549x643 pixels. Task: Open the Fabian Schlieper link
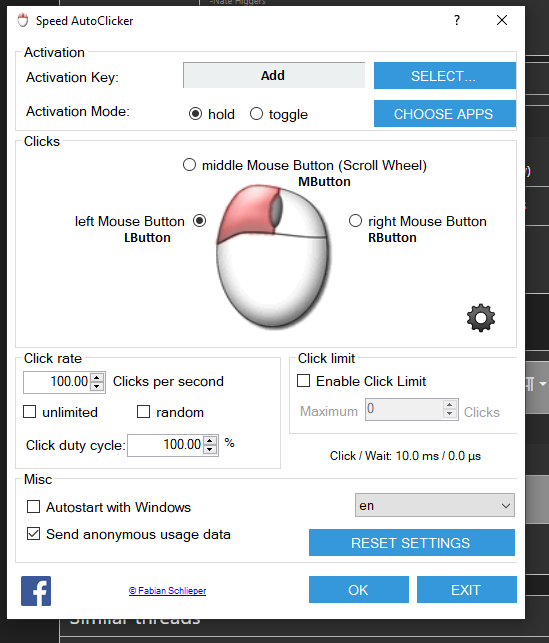[x=167, y=591]
